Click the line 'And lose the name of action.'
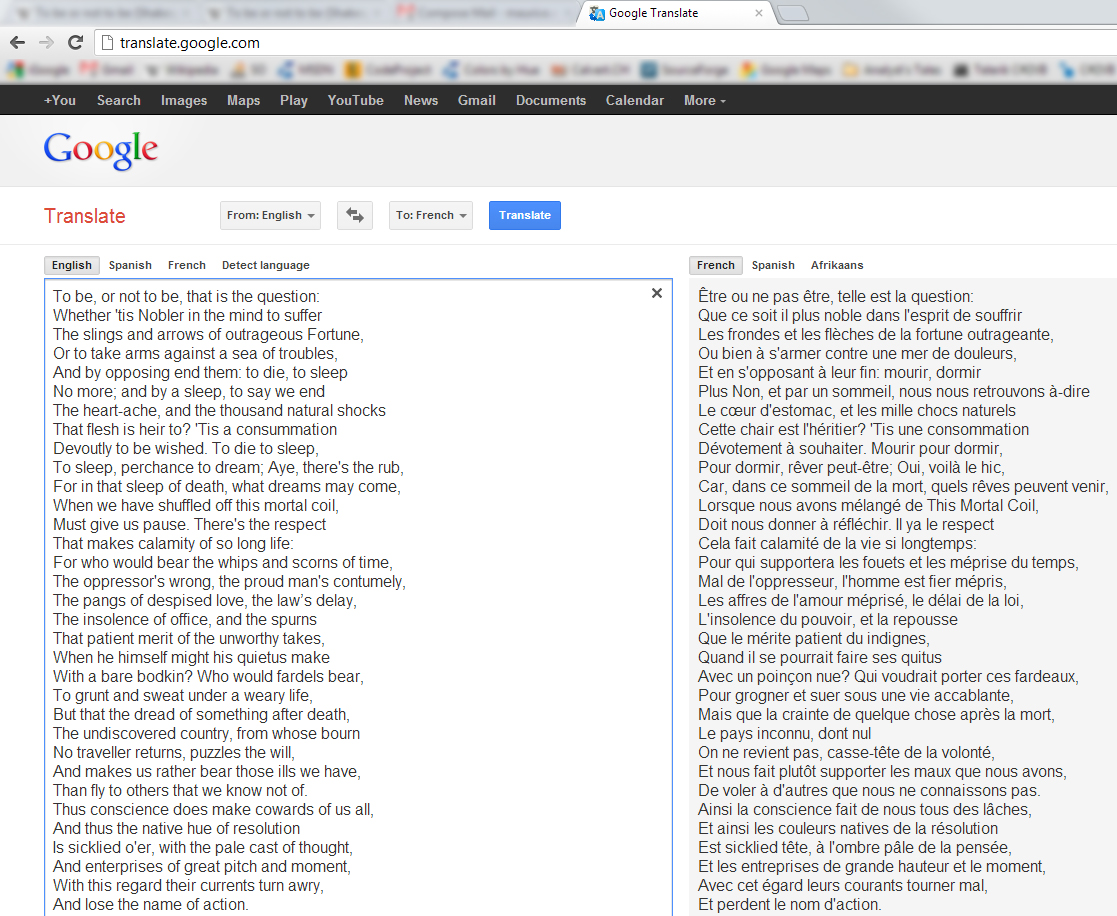Viewport: 1117px width, 916px height. tap(151, 905)
